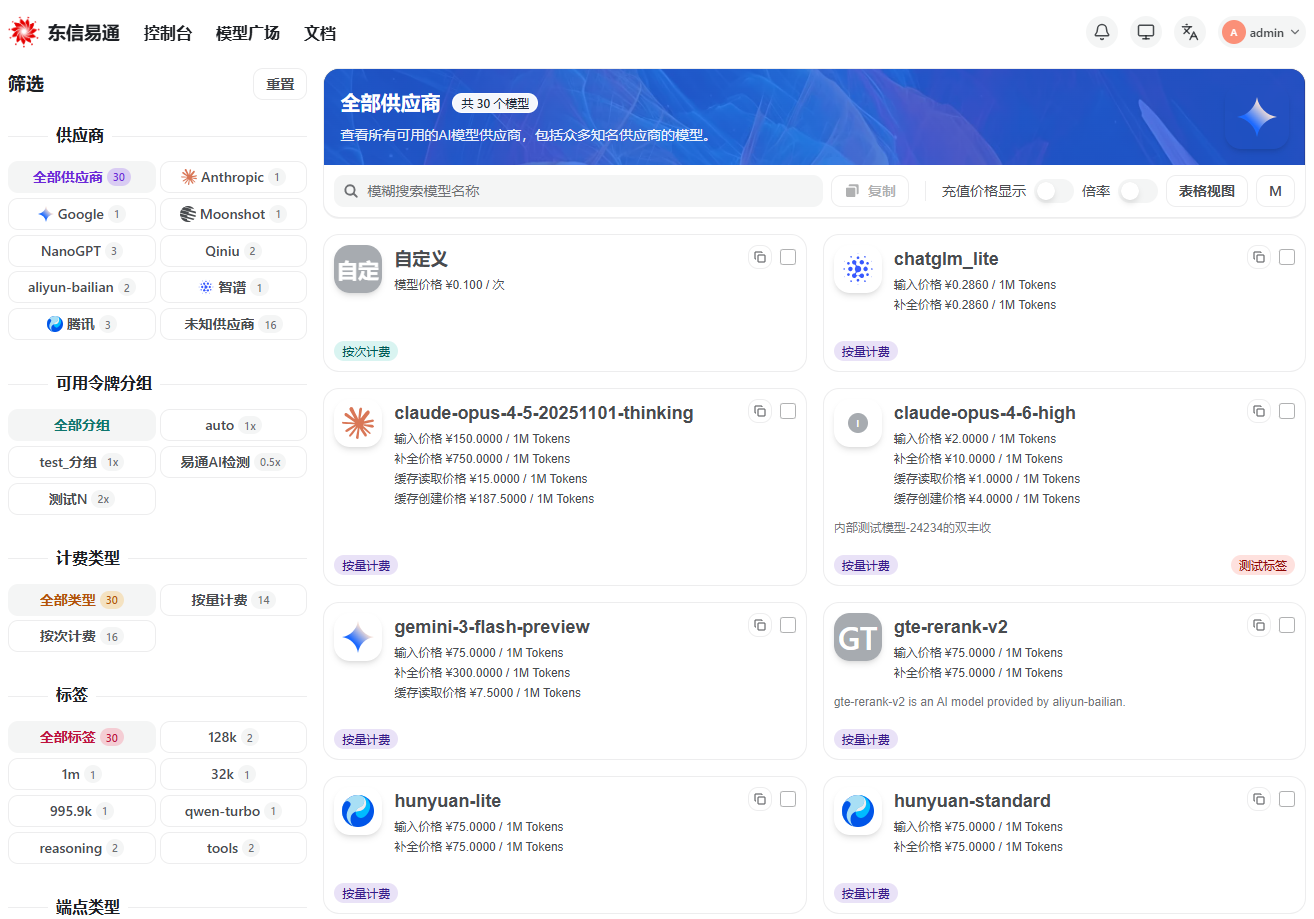Click the admin avatar icon

(1234, 32)
